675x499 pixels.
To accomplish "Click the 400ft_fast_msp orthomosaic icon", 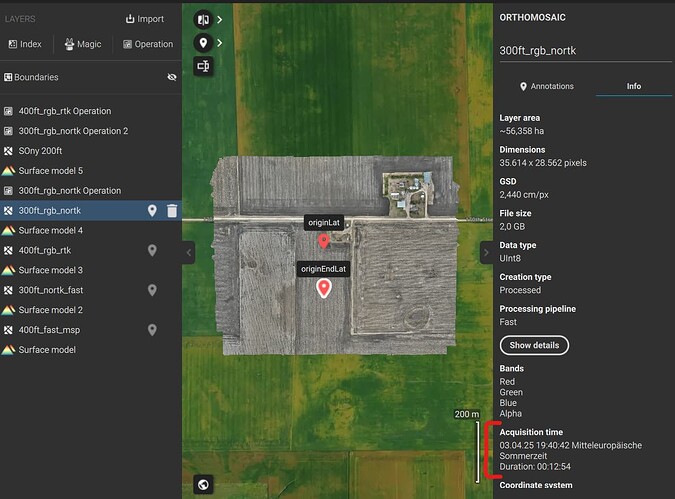I will tap(8, 330).
